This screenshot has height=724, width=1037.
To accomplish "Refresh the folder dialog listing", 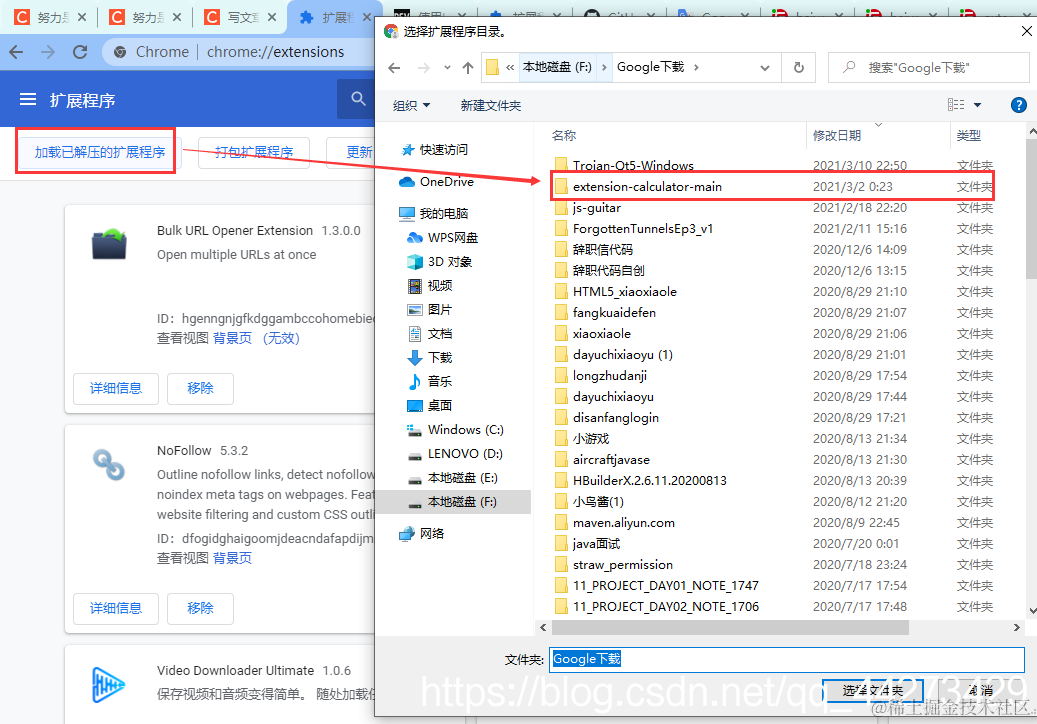I will pyautogui.click(x=799, y=67).
